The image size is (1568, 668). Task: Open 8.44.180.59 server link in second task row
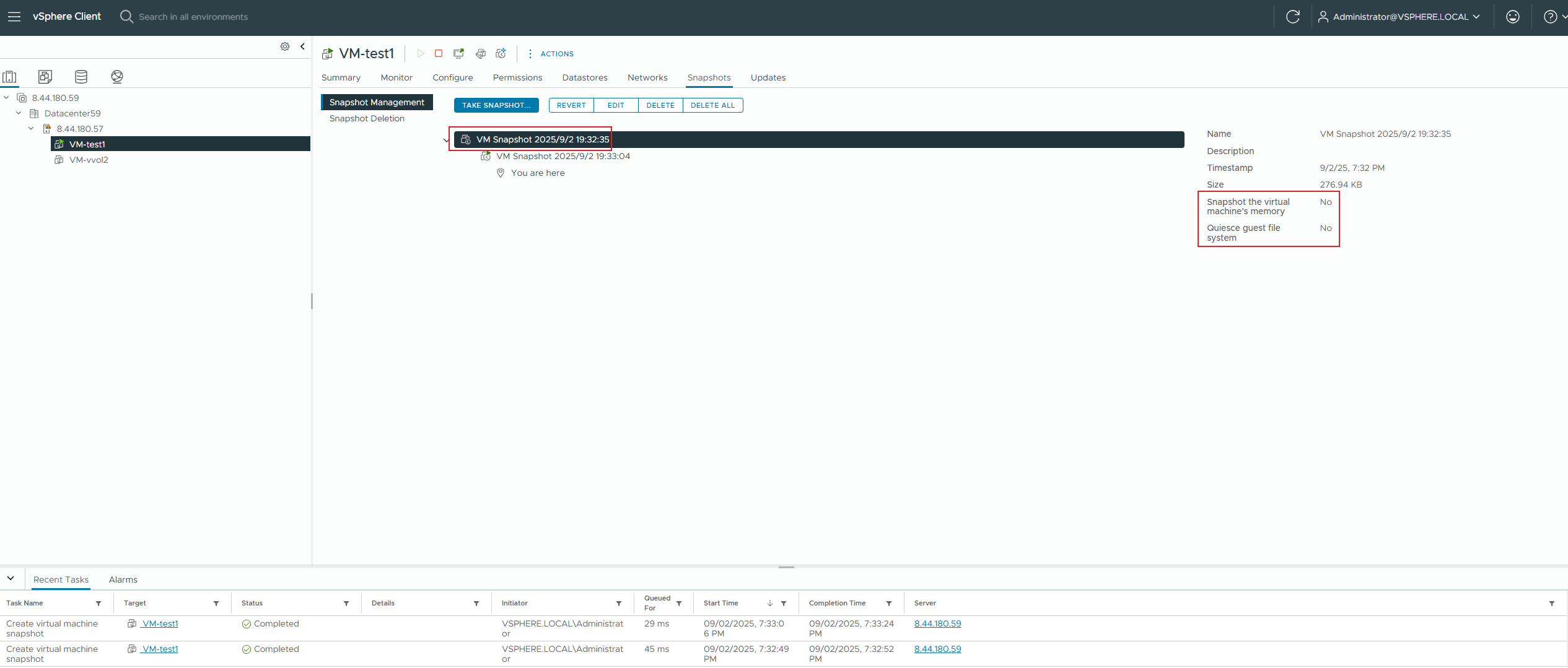coord(937,649)
